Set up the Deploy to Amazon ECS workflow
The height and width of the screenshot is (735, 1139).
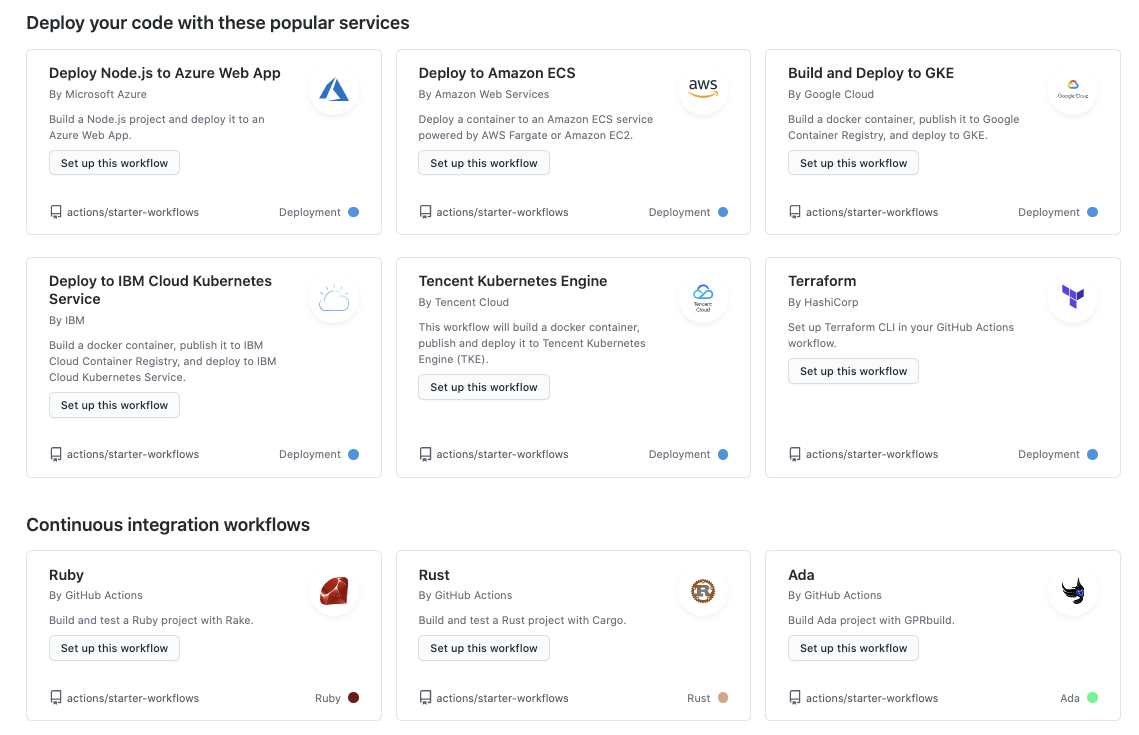click(x=484, y=162)
